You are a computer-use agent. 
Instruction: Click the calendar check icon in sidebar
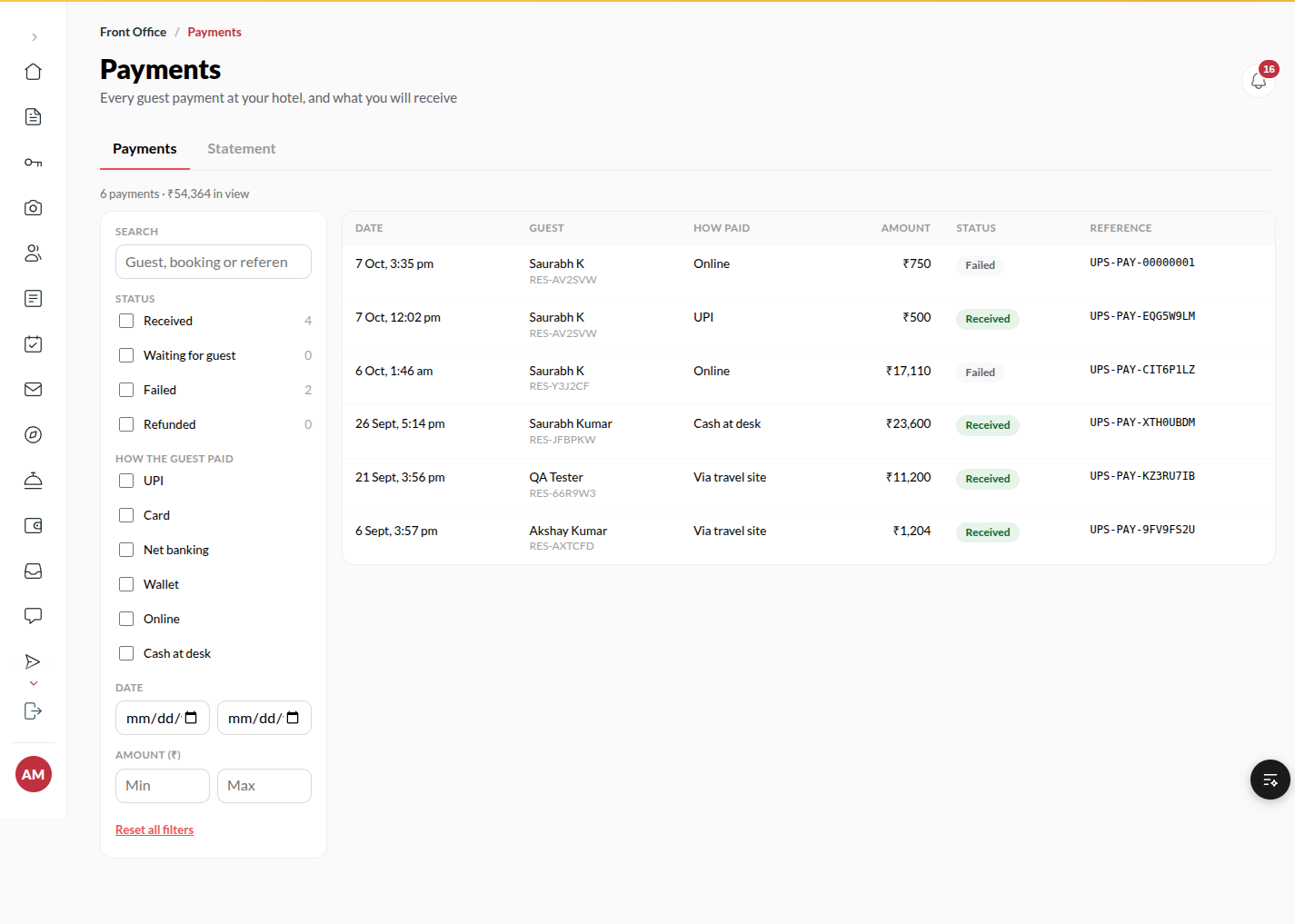(34, 344)
